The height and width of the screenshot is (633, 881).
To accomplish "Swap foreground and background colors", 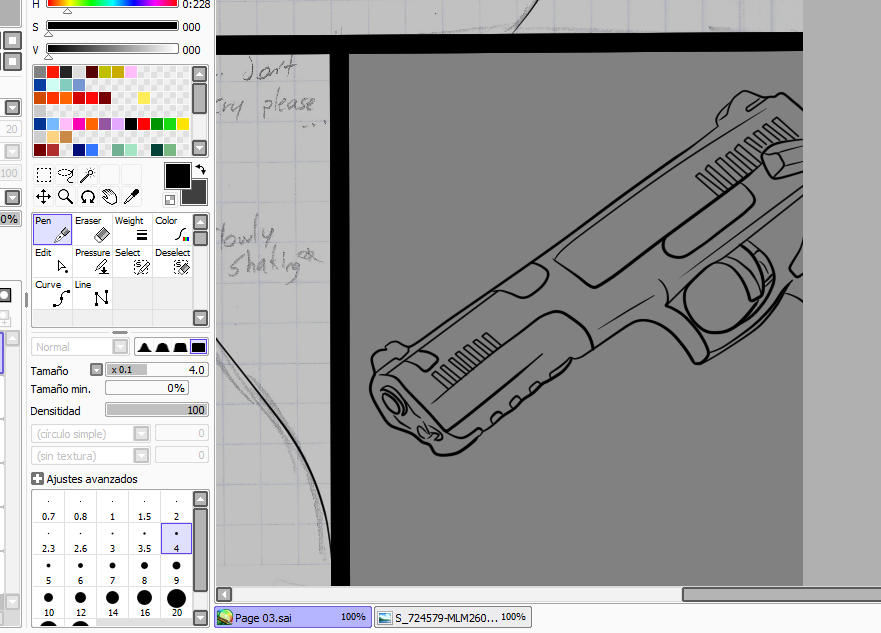I will 200,170.
